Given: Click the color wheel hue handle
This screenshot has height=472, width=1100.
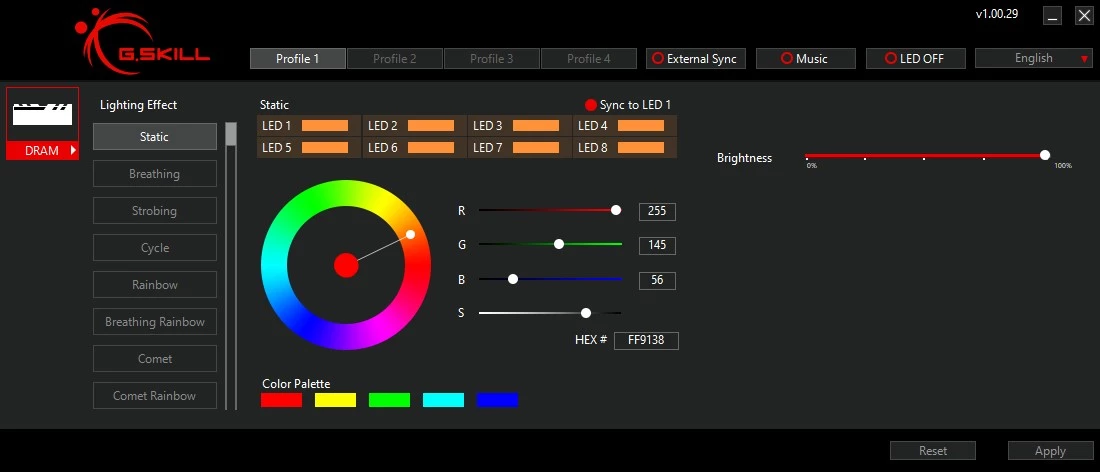Looking at the screenshot, I should 410,234.
